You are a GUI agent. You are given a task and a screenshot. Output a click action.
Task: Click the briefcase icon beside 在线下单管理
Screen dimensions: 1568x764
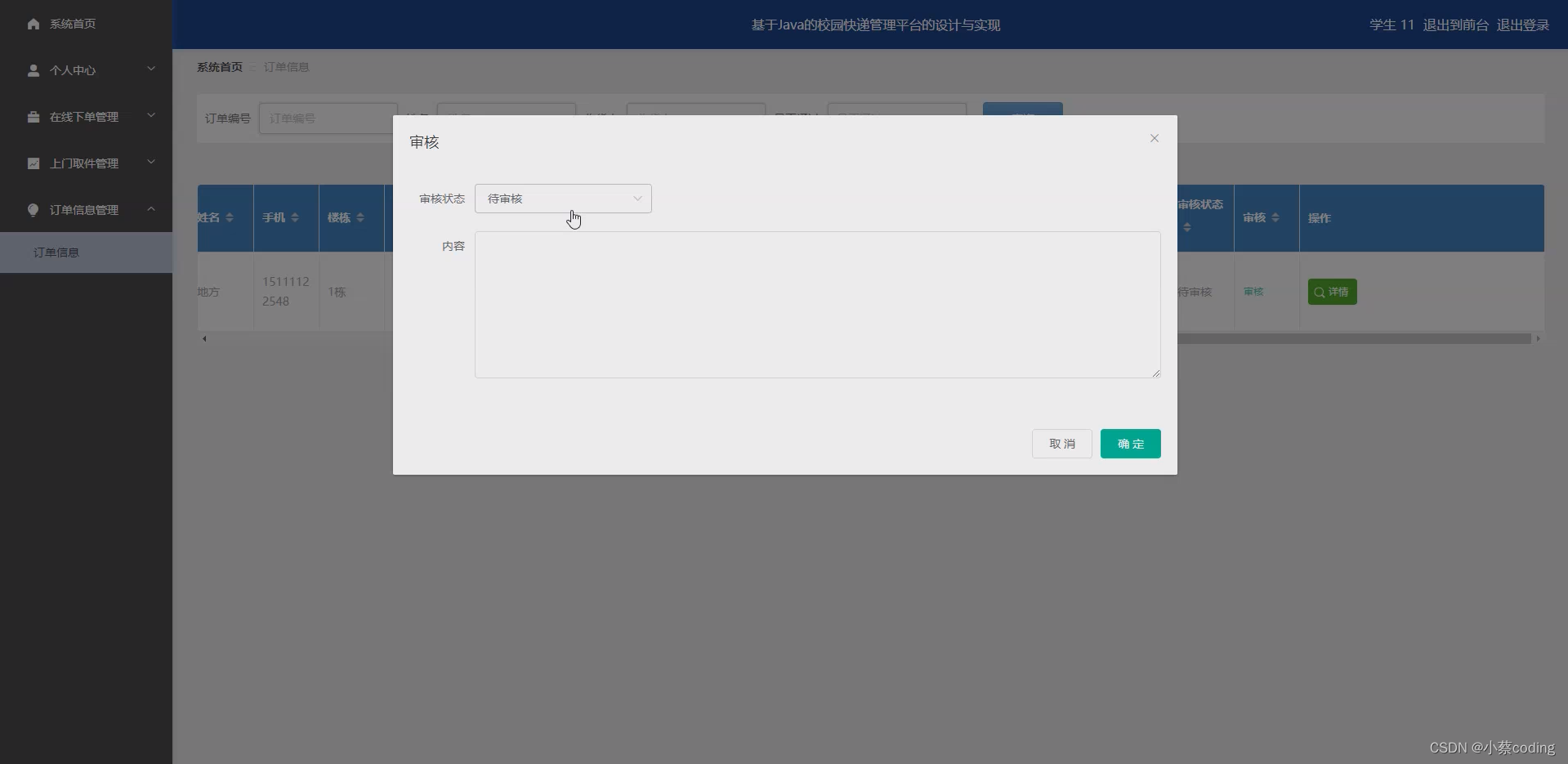[34, 117]
